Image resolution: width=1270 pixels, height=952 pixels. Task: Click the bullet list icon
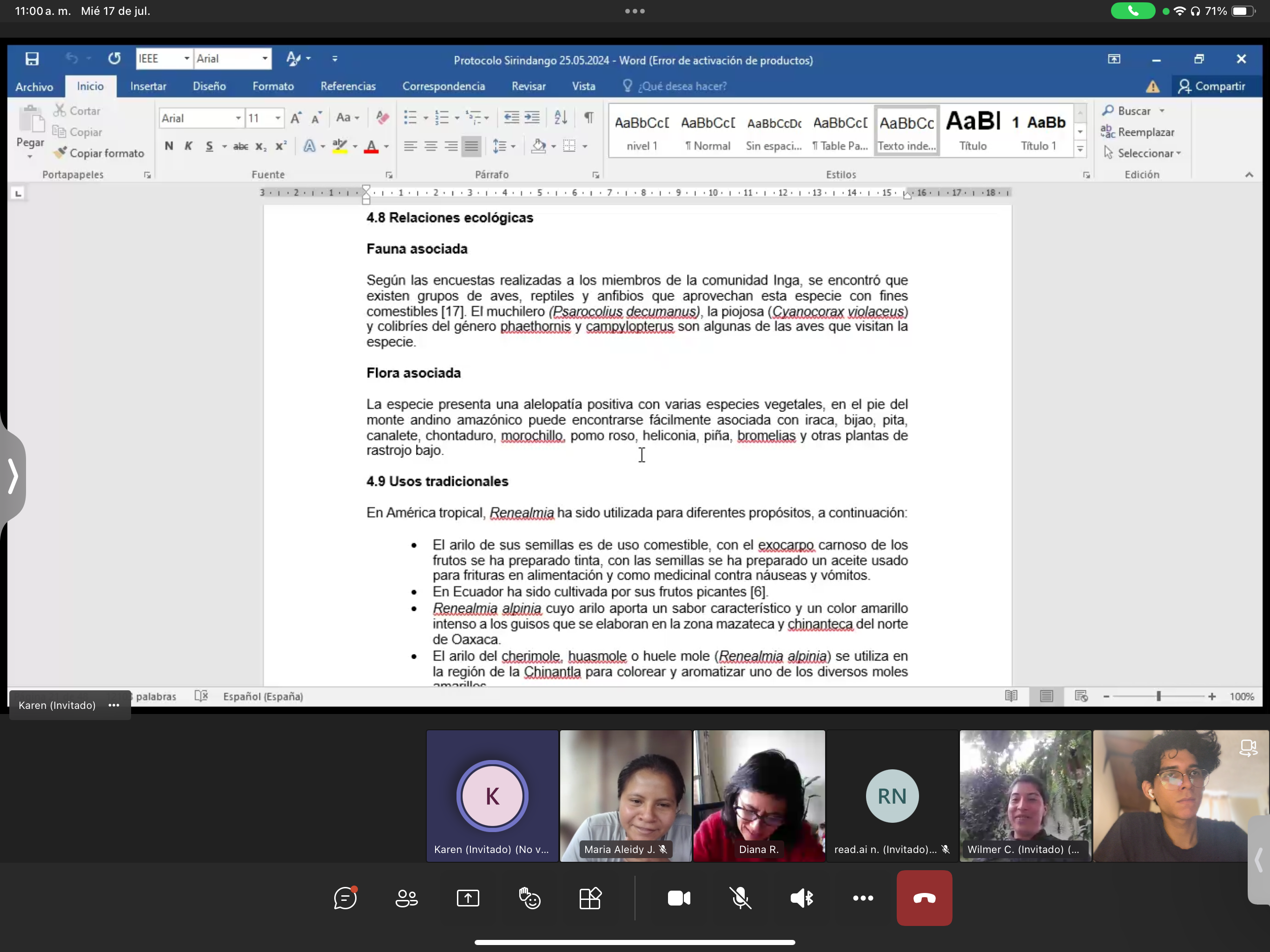point(410,118)
